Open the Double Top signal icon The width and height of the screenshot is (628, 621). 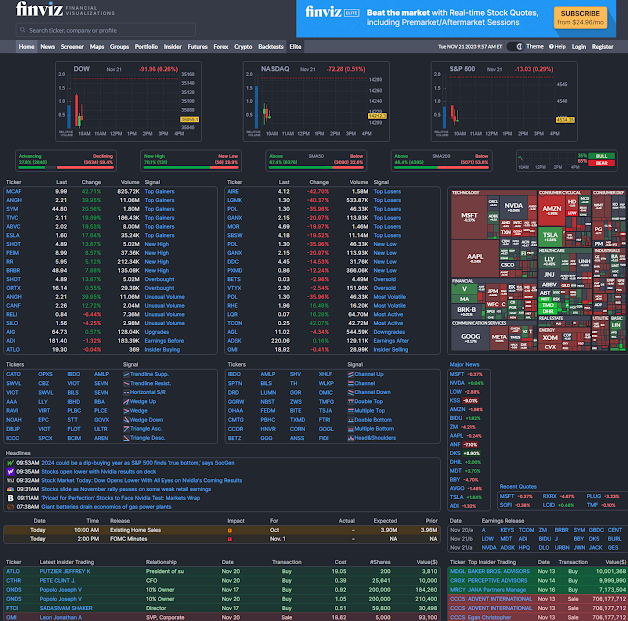(x=351, y=402)
